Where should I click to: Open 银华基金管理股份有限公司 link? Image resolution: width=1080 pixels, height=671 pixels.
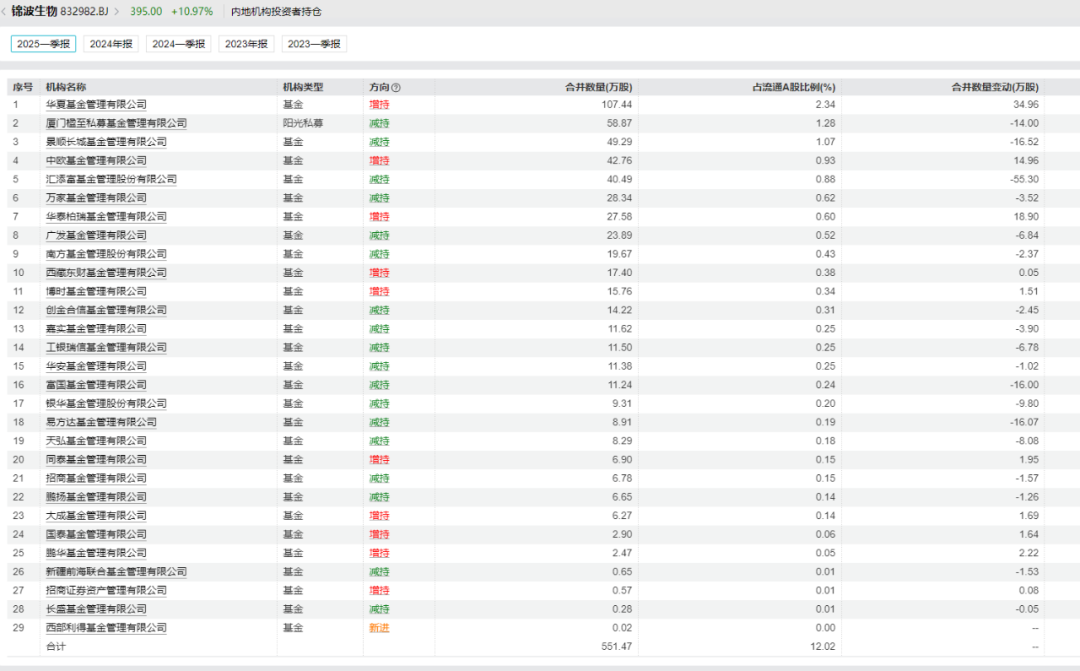coord(106,403)
